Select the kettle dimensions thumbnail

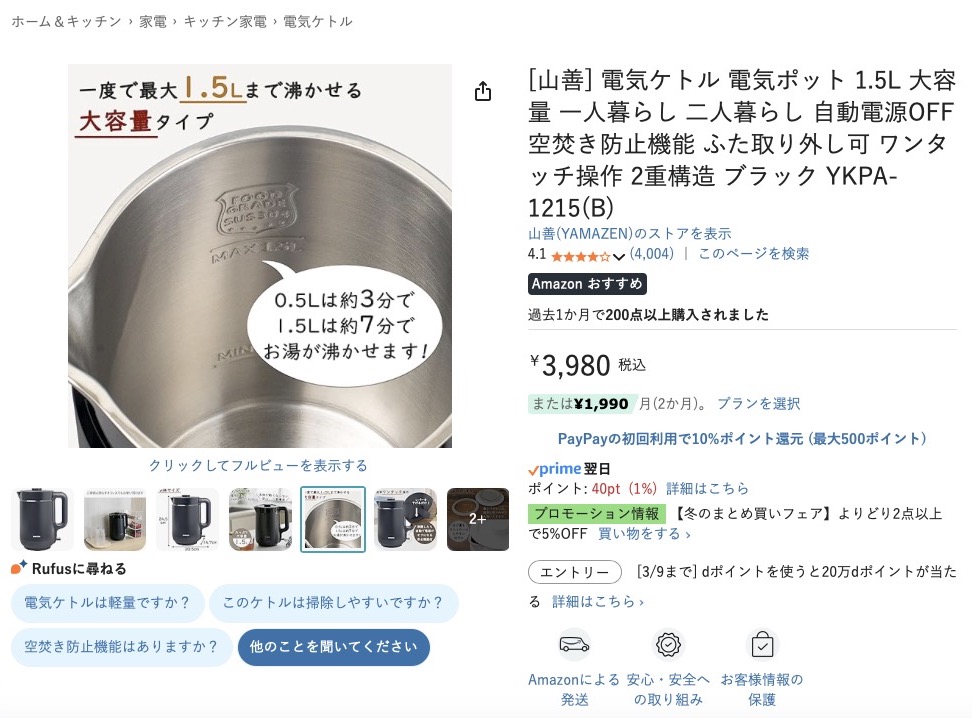tap(188, 520)
